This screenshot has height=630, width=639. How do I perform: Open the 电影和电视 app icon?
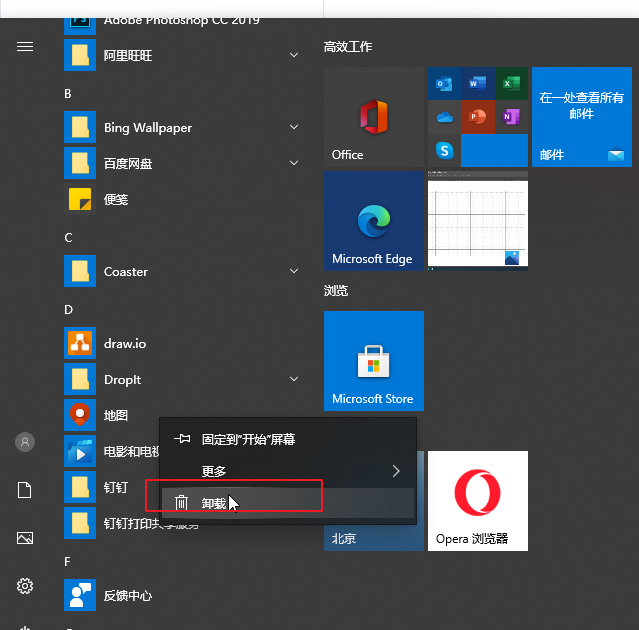[x=80, y=451]
